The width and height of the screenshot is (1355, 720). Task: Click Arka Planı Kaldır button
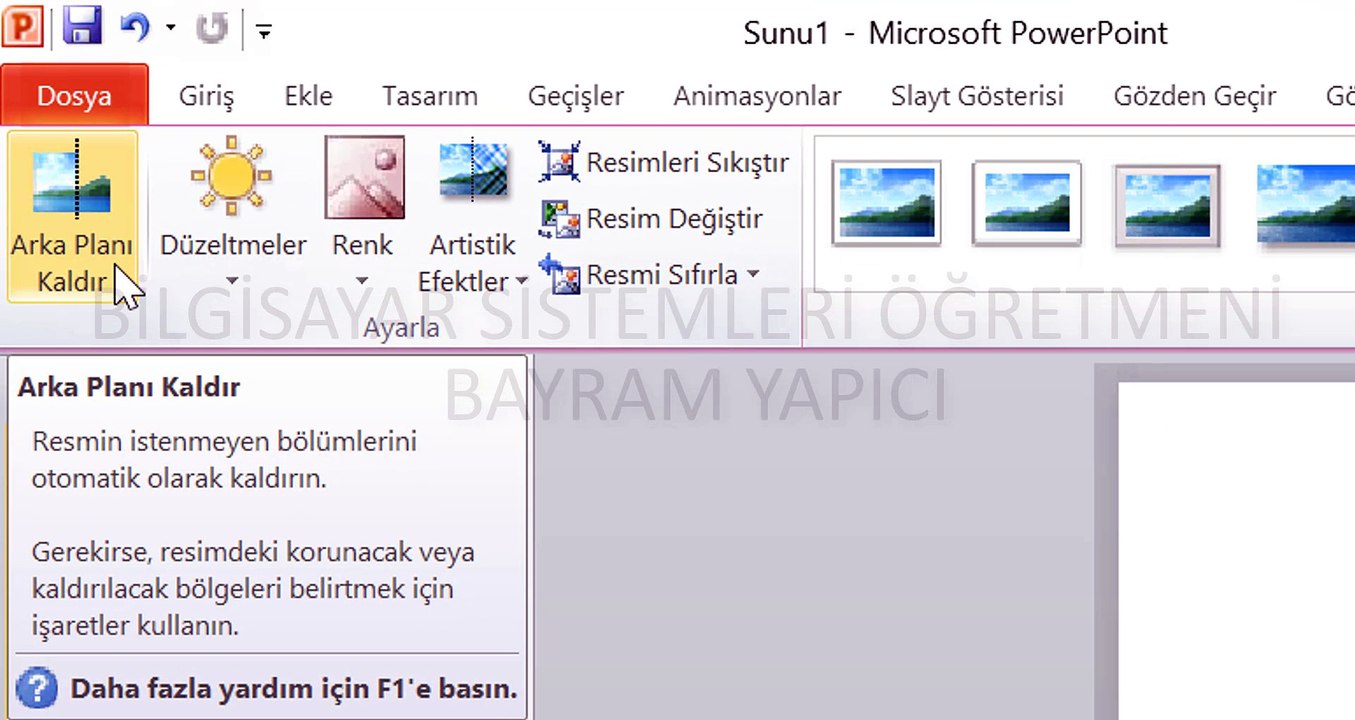tap(72, 215)
